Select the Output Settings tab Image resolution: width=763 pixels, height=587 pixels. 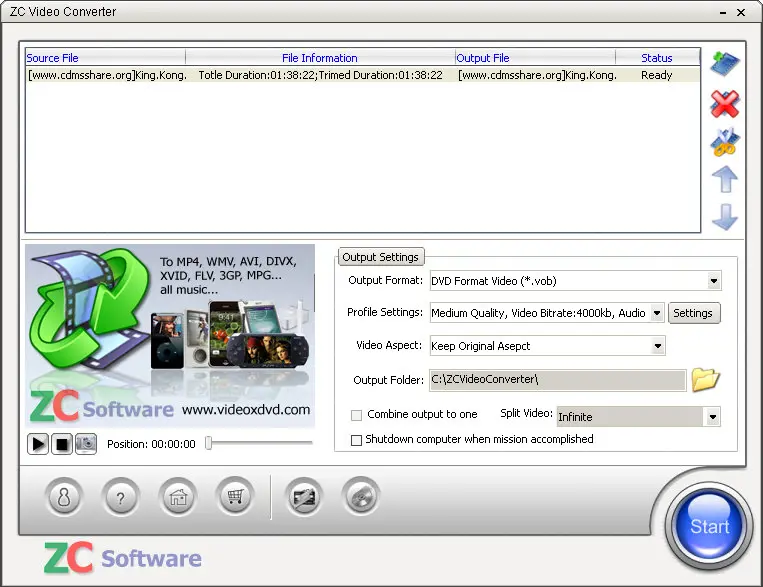click(x=381, y=257)
